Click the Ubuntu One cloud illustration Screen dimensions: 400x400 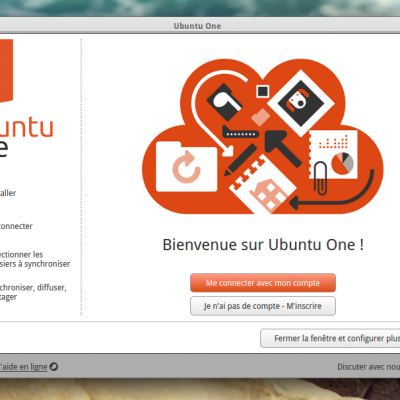263,137
